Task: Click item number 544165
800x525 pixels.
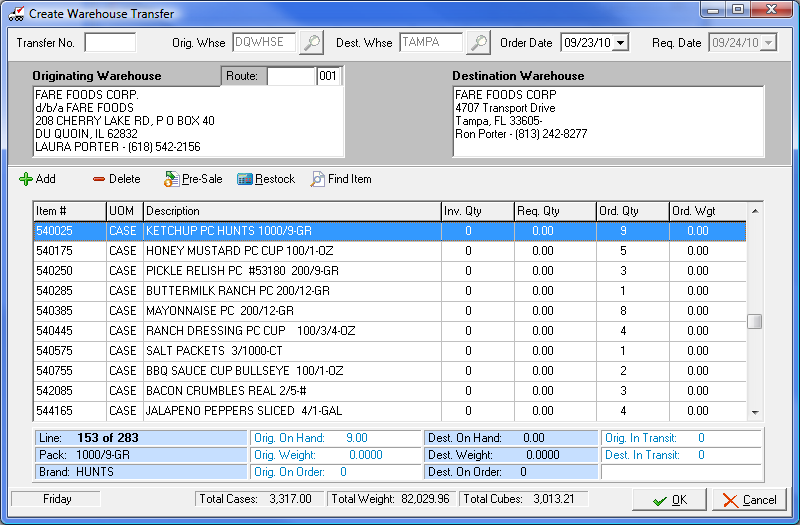Action: tap(55, 411)
